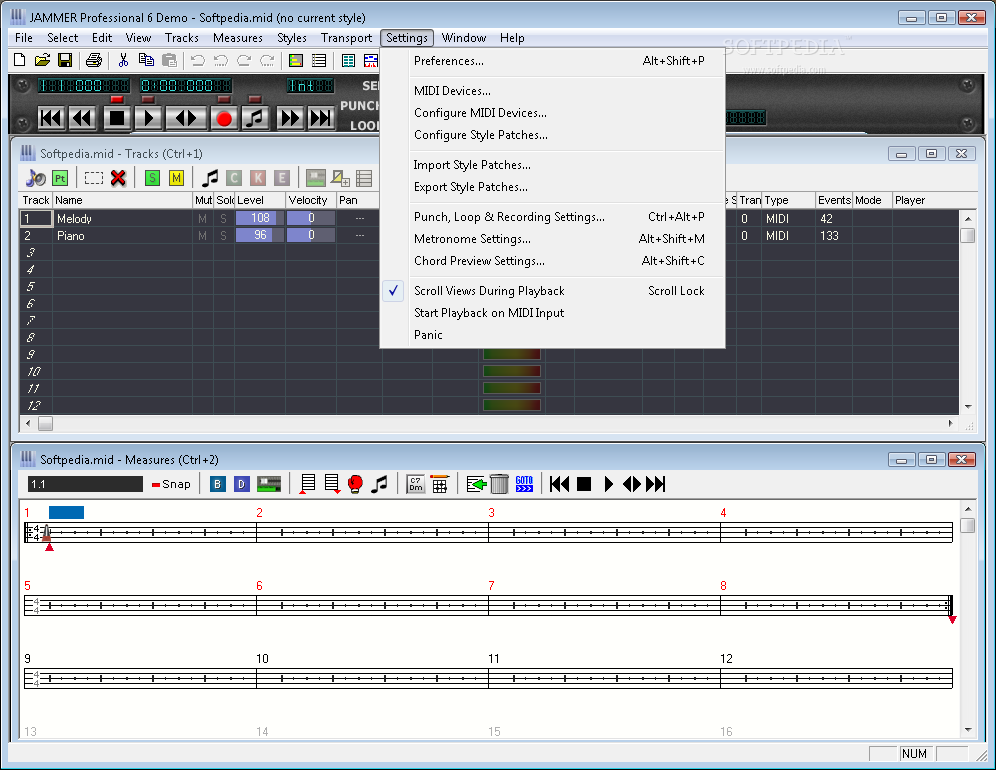Jump to end in main transport panel
Viewport: 996px width, 770px height.
point(321,118)
